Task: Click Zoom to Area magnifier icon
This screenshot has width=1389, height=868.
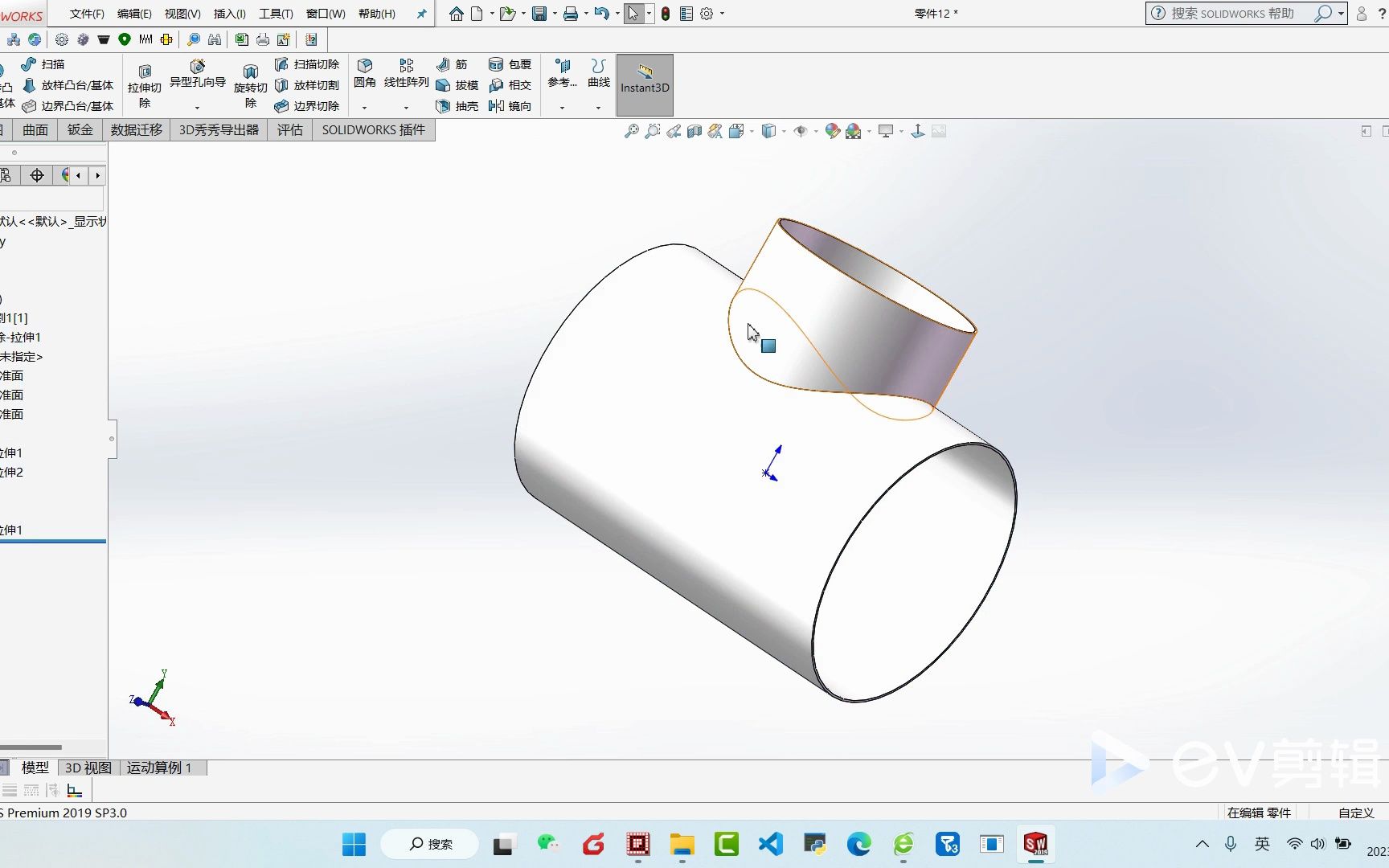Action: pyautogui.click(x=653, y=131)
